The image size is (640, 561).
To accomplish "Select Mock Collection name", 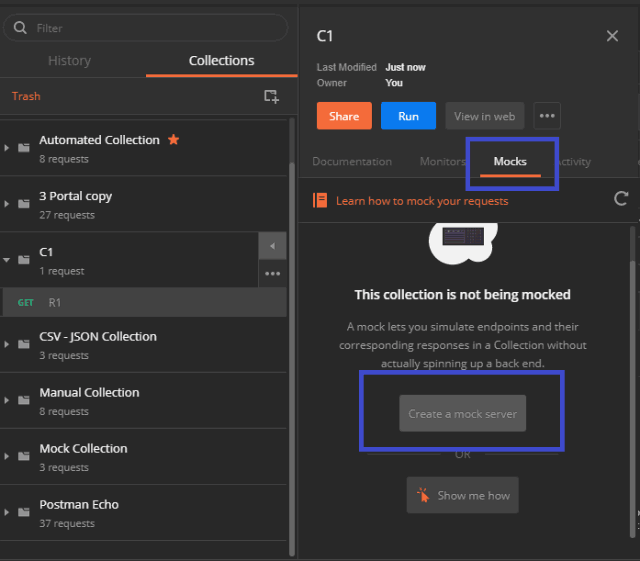I will coord(83,448).
